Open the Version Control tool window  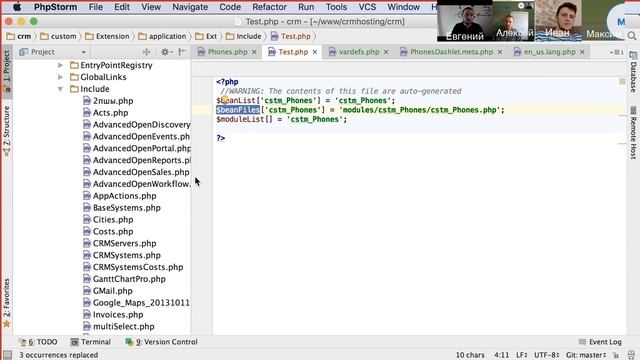(x=162, y=342)
